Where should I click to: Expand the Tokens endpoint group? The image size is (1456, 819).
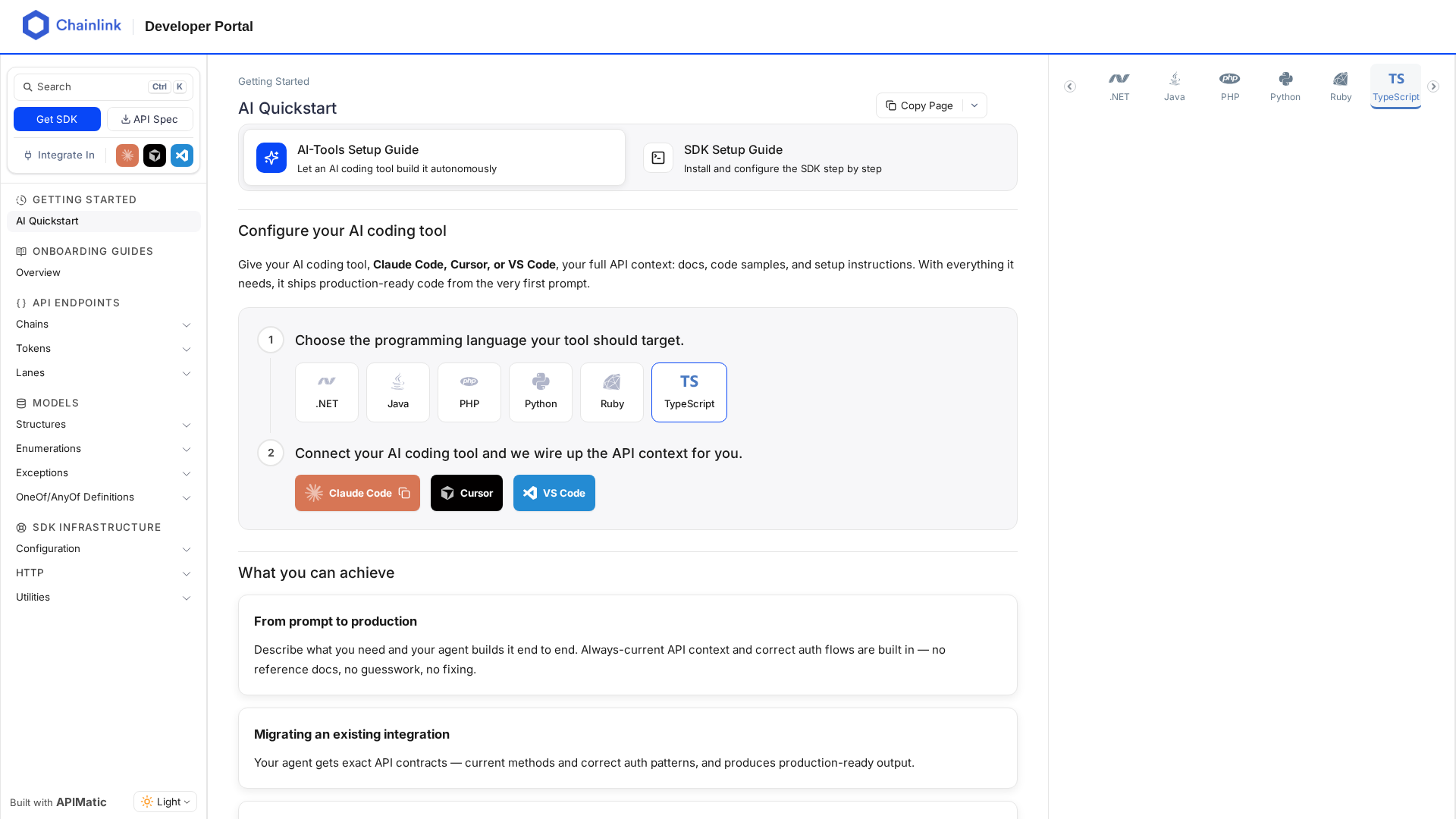coord(104,349)
